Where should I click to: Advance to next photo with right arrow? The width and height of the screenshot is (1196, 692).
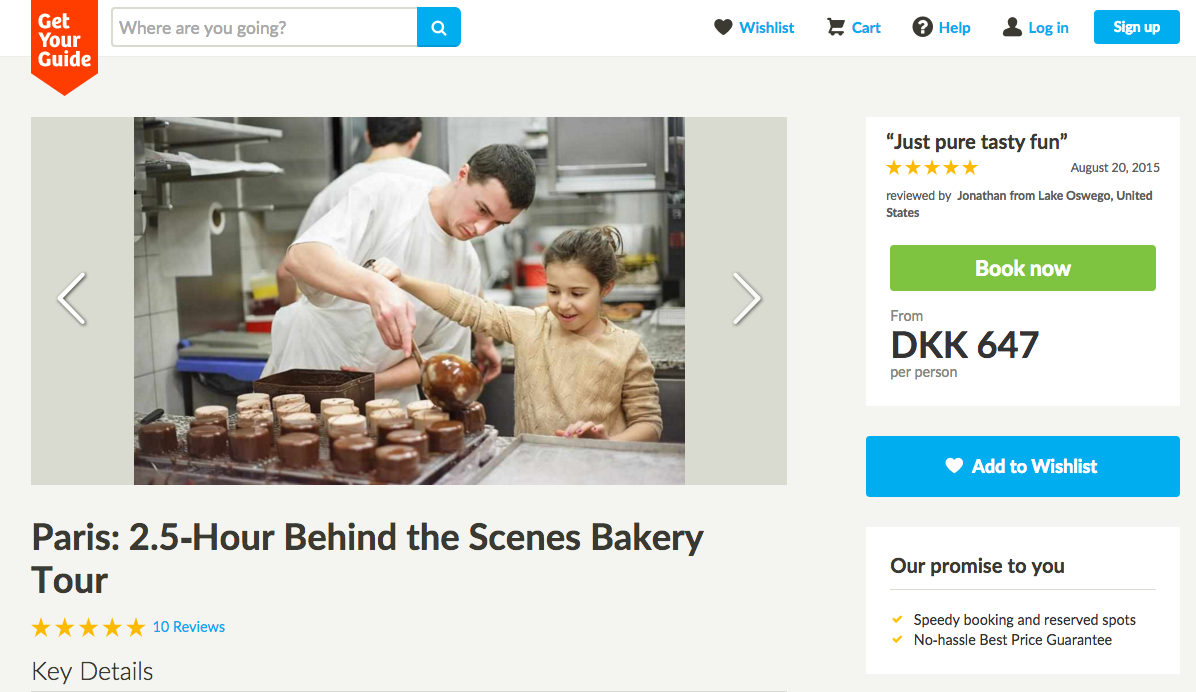click(x=746, y=299)
